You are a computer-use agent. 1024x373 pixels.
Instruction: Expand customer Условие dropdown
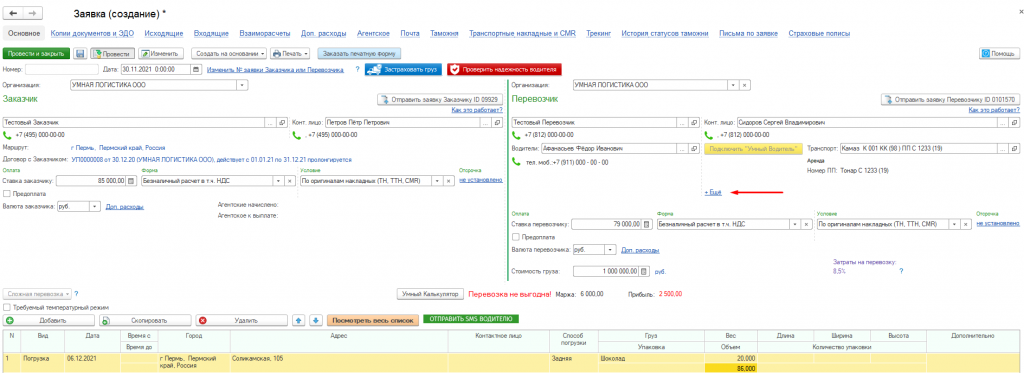click(x=437, y=181)
